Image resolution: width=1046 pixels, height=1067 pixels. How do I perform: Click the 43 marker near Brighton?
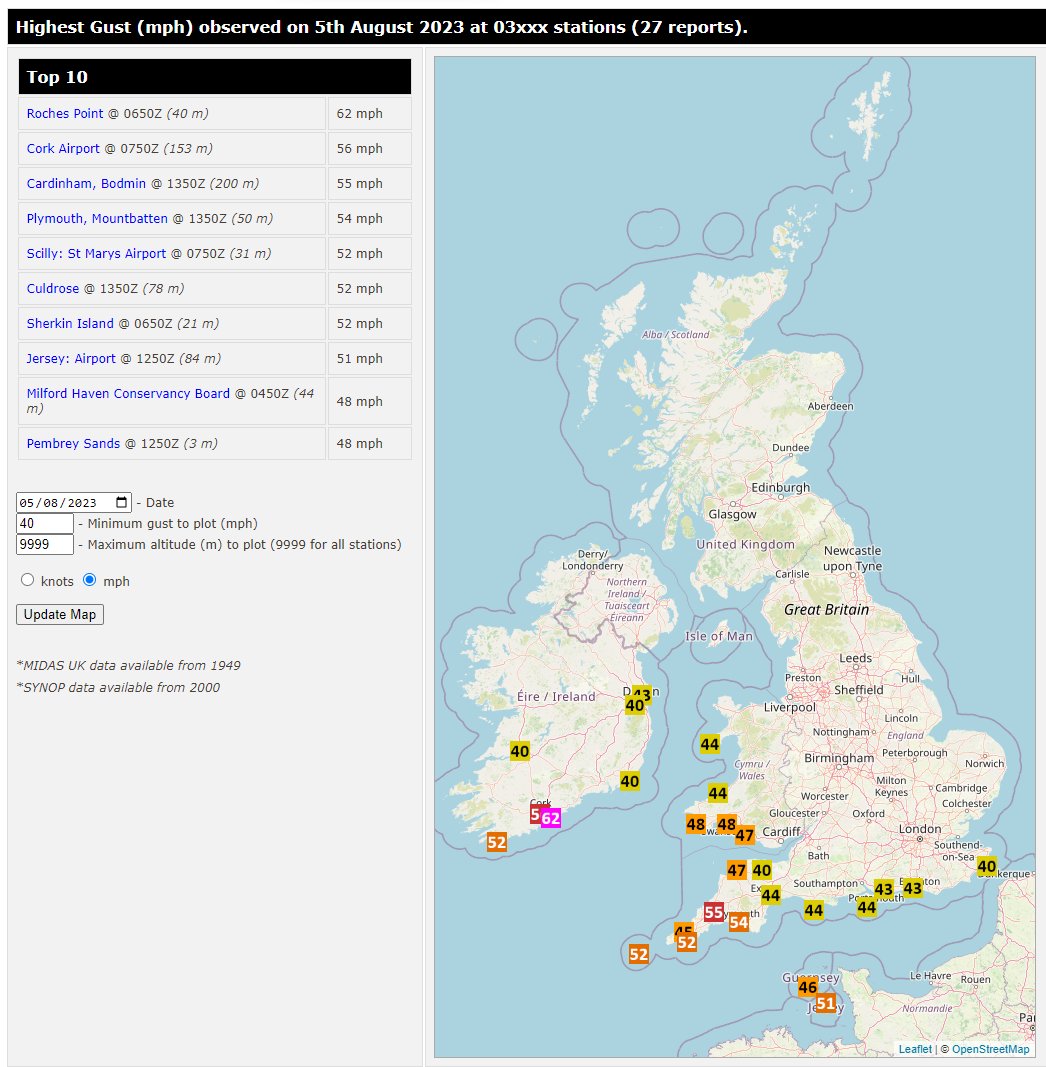912,887
